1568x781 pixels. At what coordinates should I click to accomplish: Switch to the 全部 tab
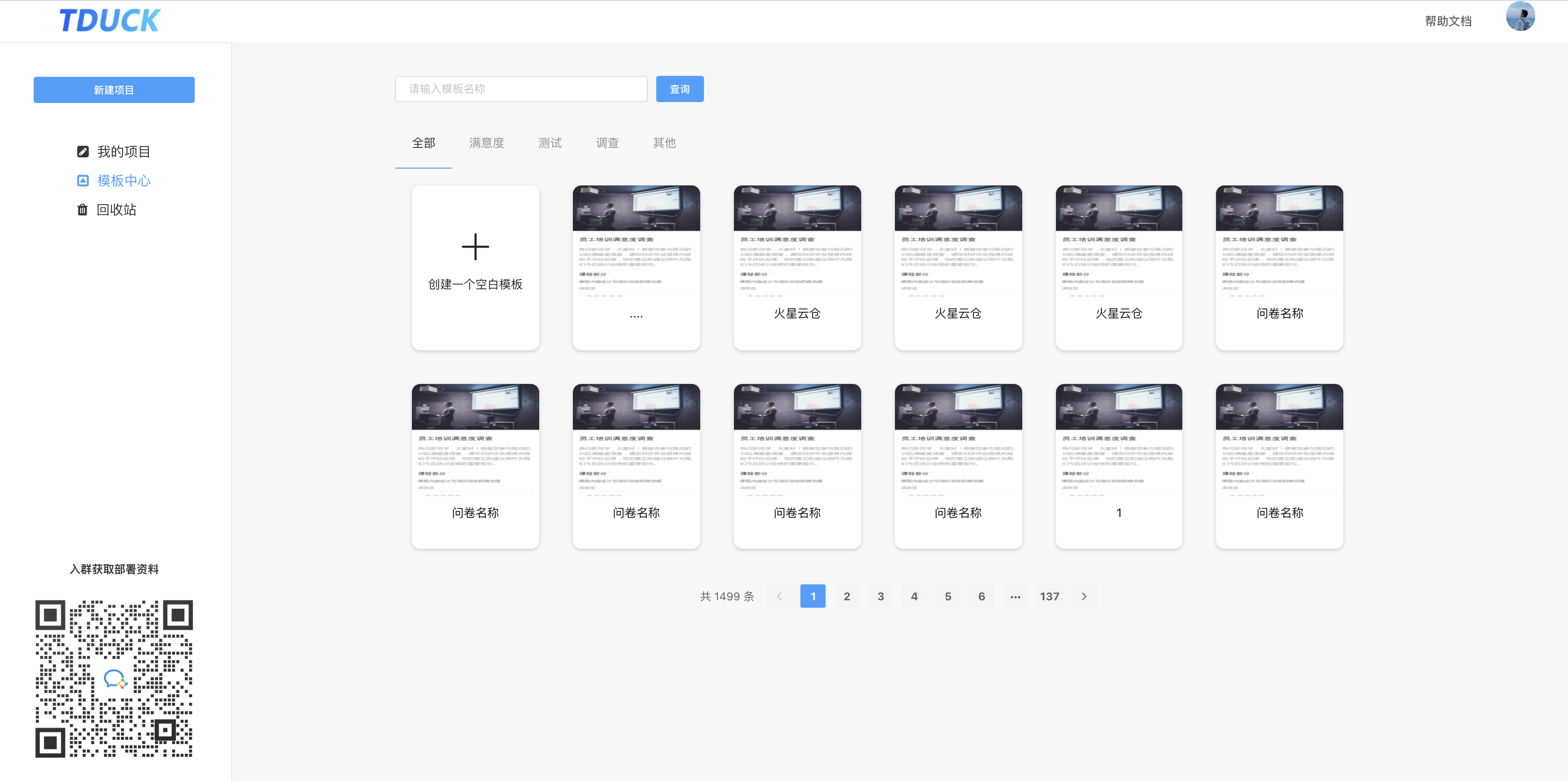pos(424,143)
